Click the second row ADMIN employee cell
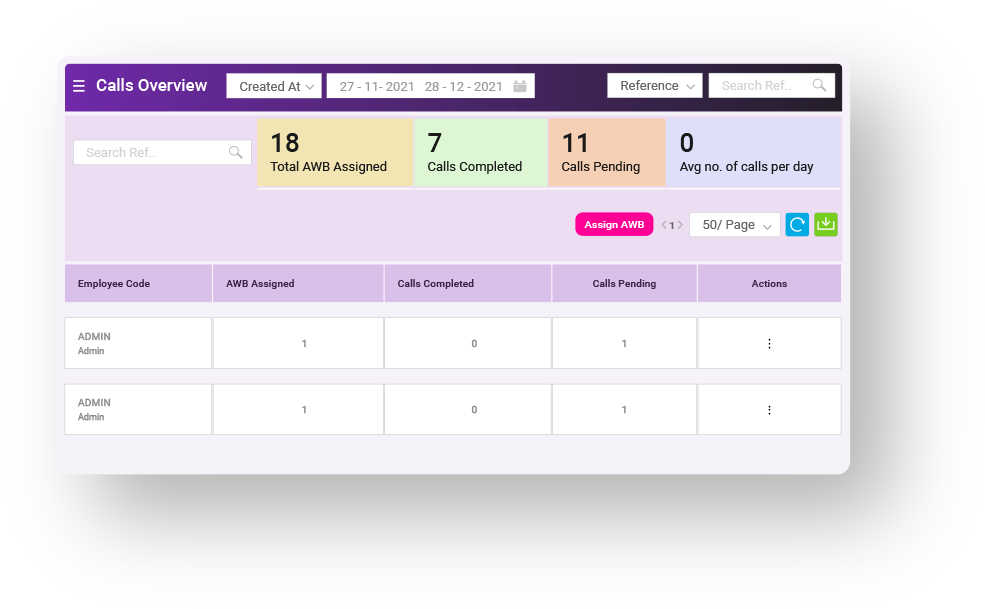 point(138,409)
